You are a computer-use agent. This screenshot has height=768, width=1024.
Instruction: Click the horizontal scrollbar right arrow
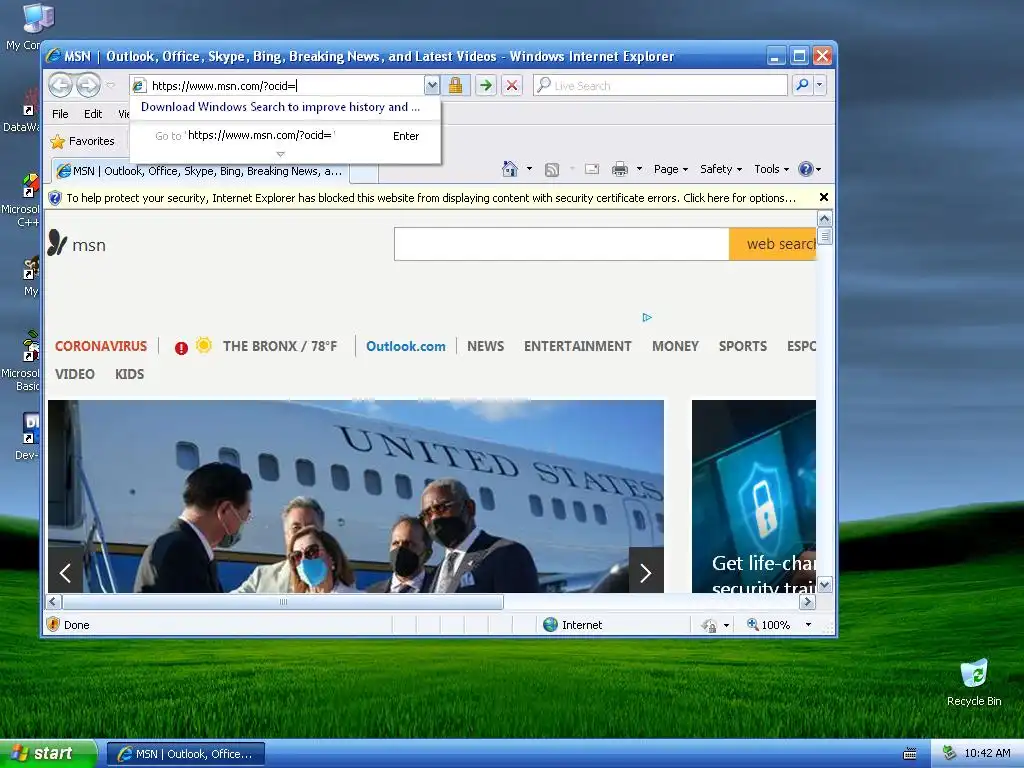(x=808, y=602)
